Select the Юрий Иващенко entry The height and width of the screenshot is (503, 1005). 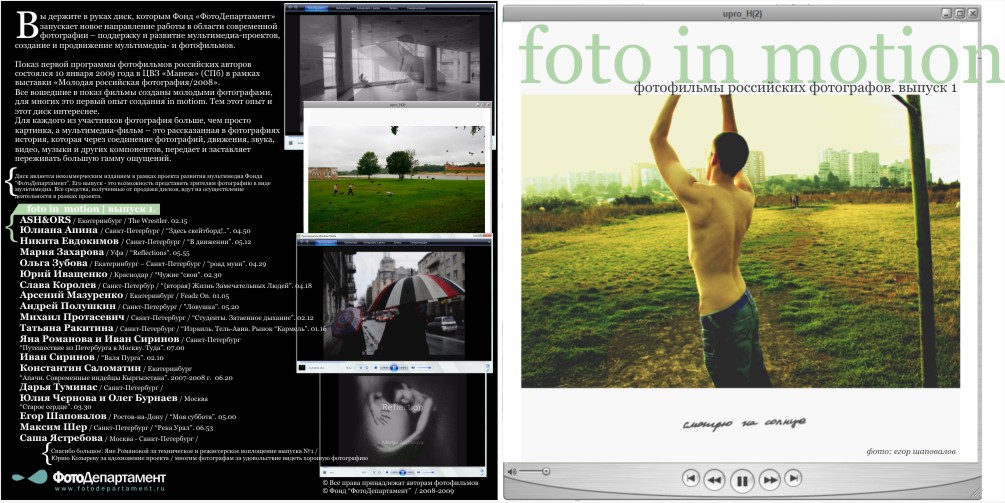122,274
